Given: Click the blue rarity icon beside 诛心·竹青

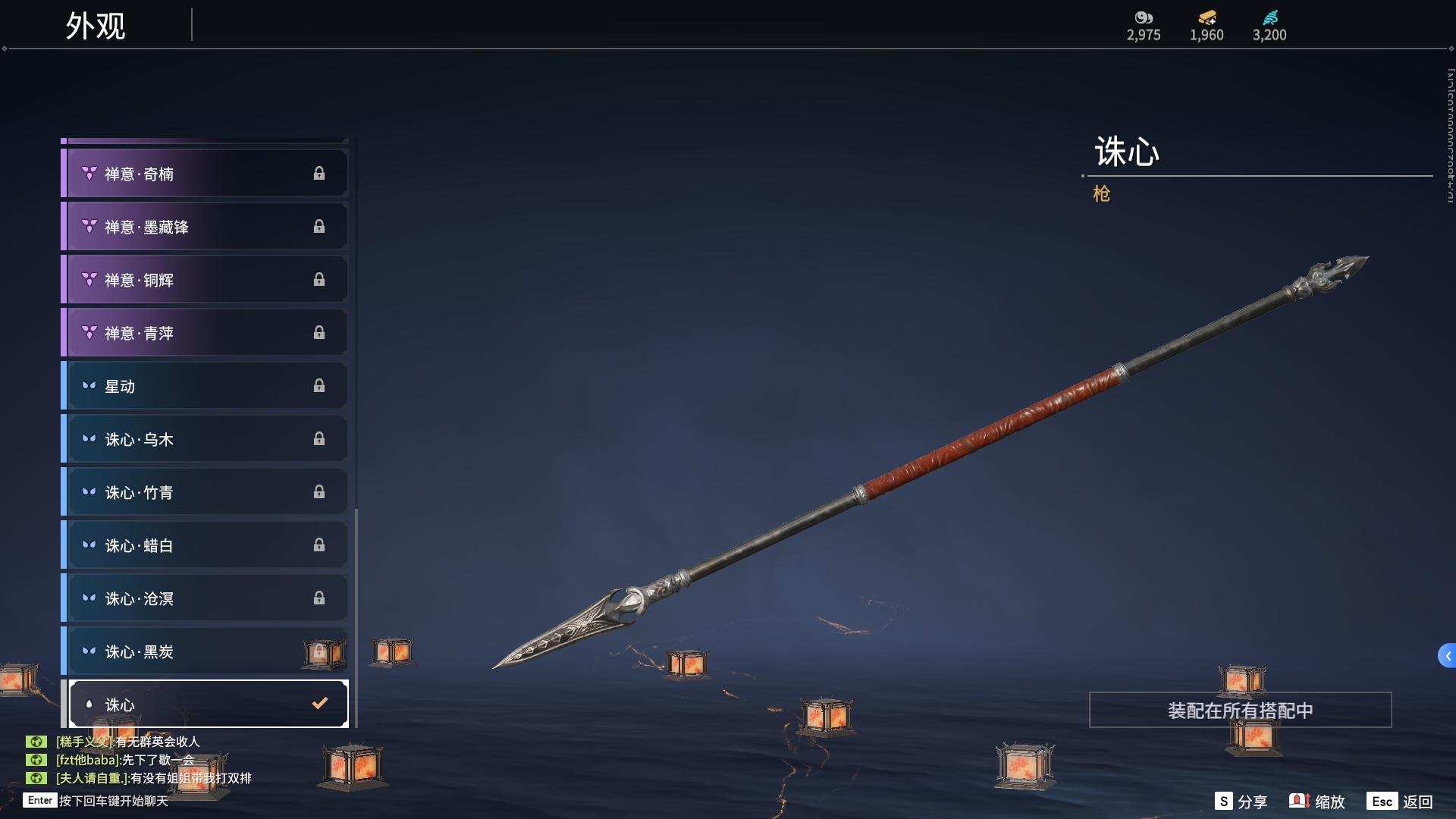Looking at the screenshot, I should coord(89,491).
